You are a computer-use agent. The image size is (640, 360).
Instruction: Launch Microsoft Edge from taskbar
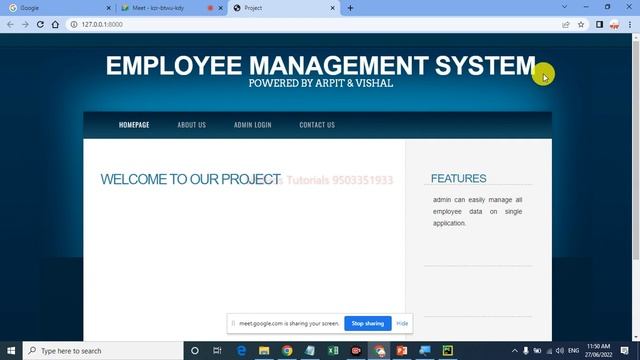pyautogui.click(x=241, y=351)
